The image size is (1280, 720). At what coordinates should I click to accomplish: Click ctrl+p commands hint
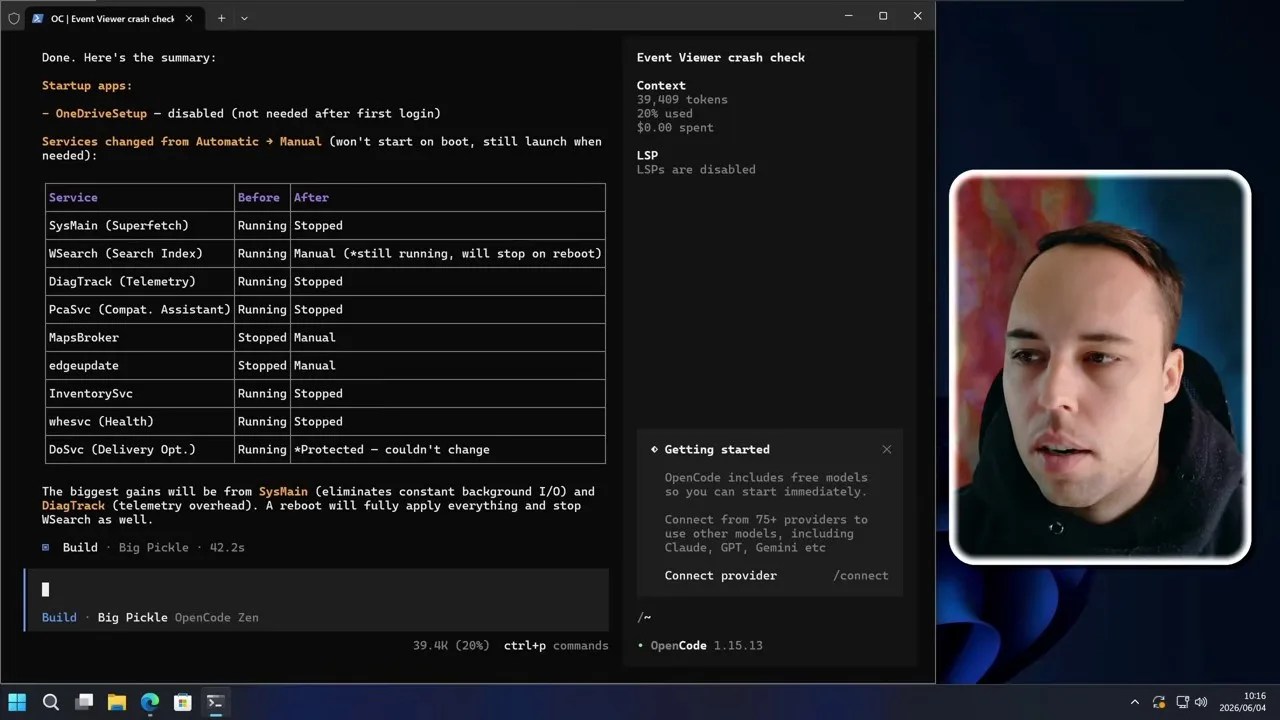(x=556, y=646)
